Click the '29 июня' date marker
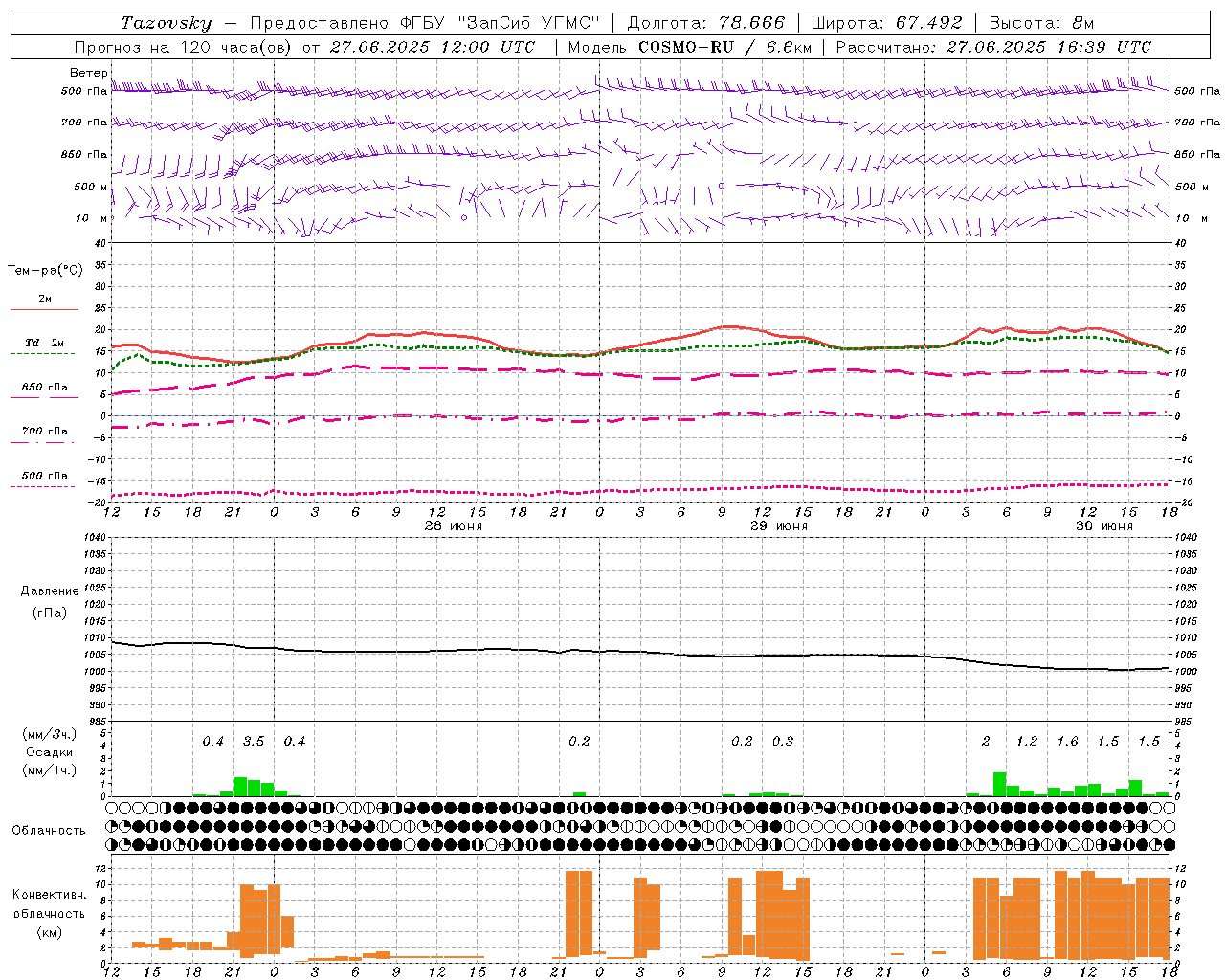 [779, 526]
